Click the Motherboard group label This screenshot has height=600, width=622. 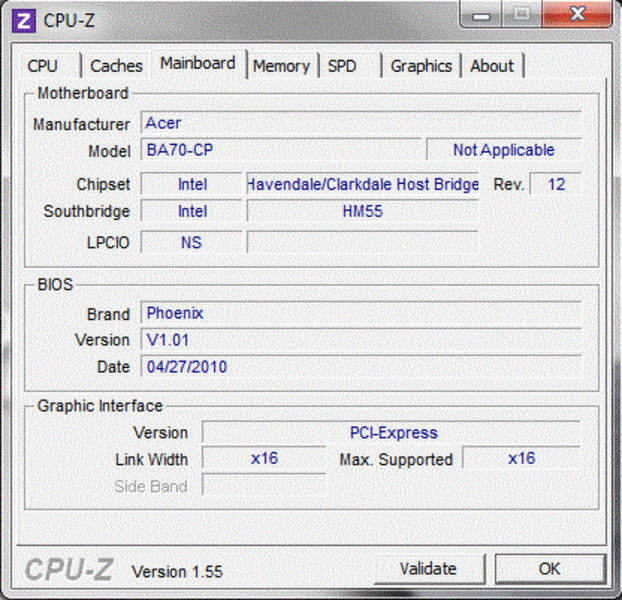pos(83,94)
